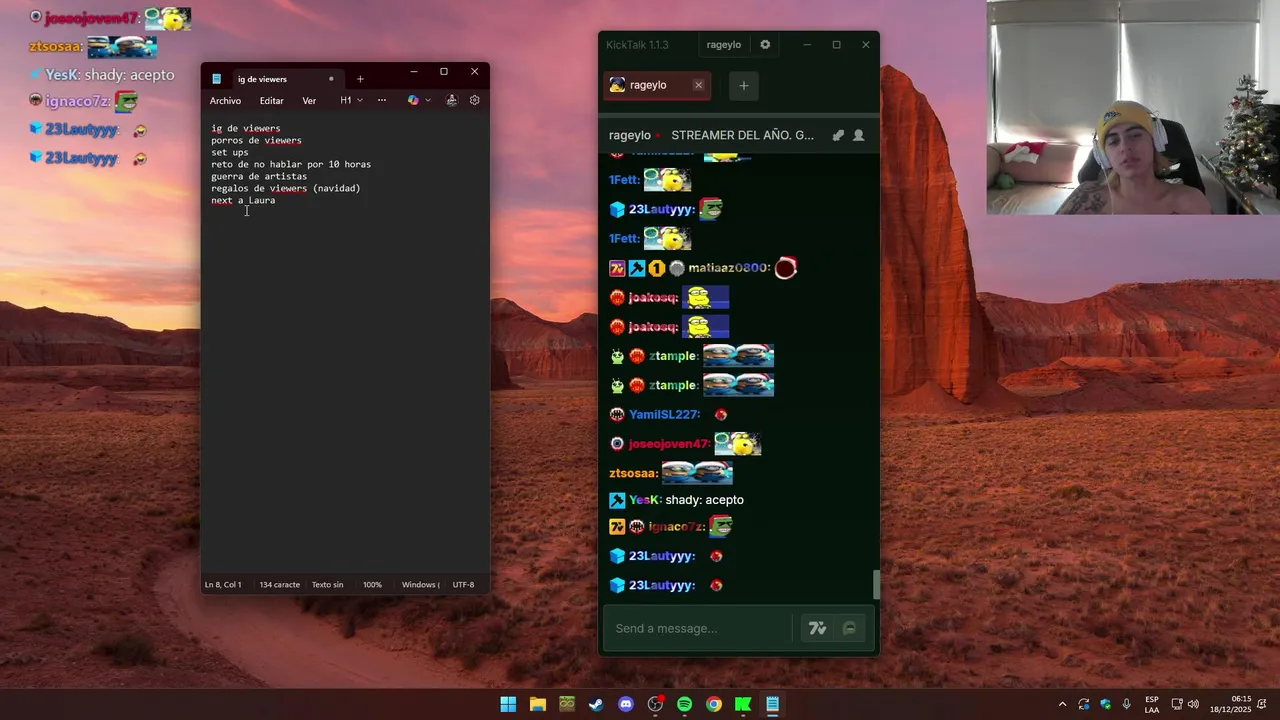Open File Explorer from the taskbar
This screenshot has width=1280, height=720.
[x=537, y=704]
